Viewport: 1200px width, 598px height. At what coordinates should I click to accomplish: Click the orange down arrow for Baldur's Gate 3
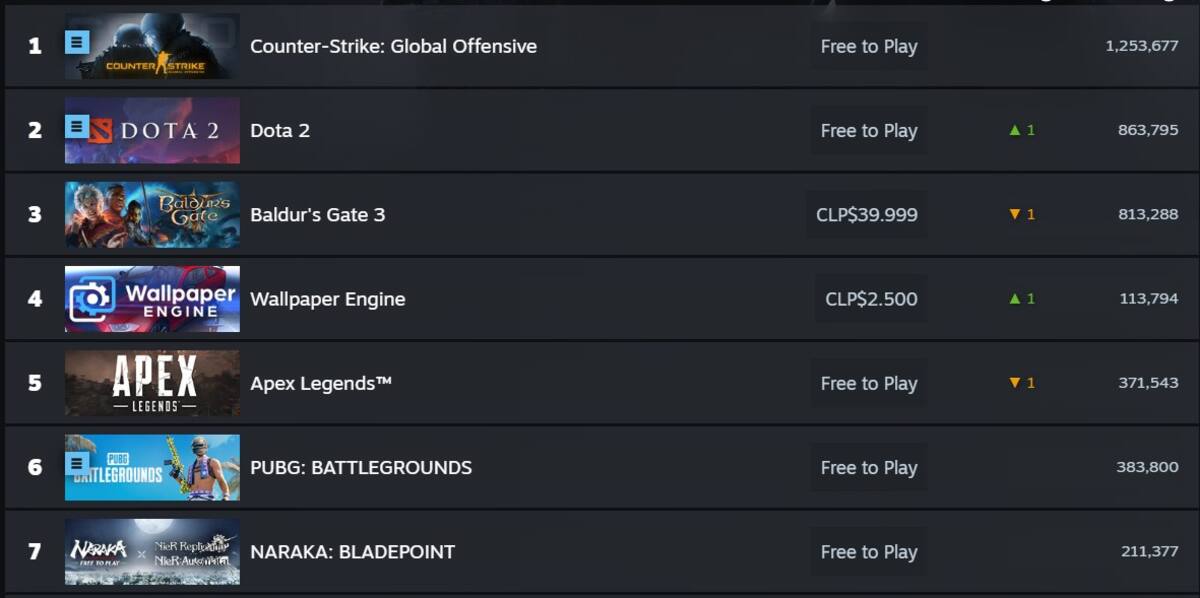(x=1014, y=215)
